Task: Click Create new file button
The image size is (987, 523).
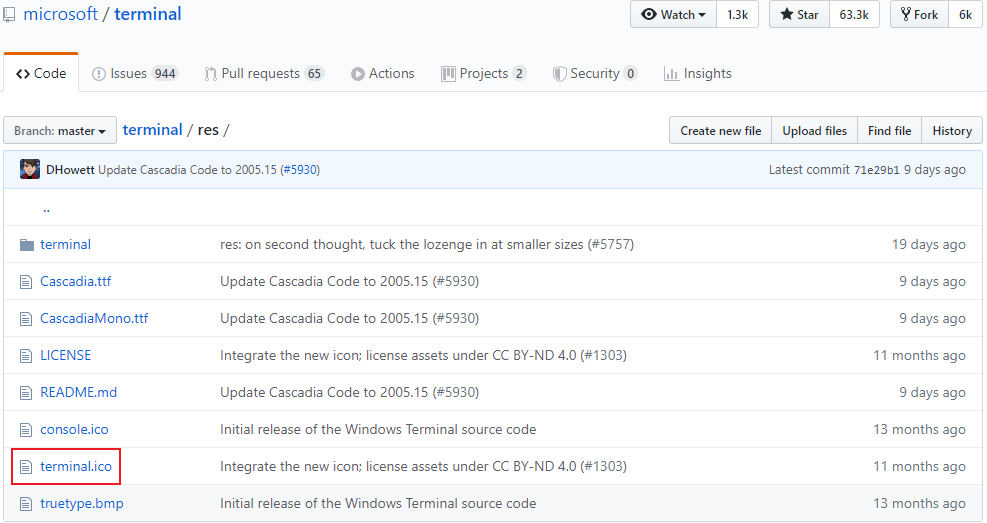Action: 721,130
